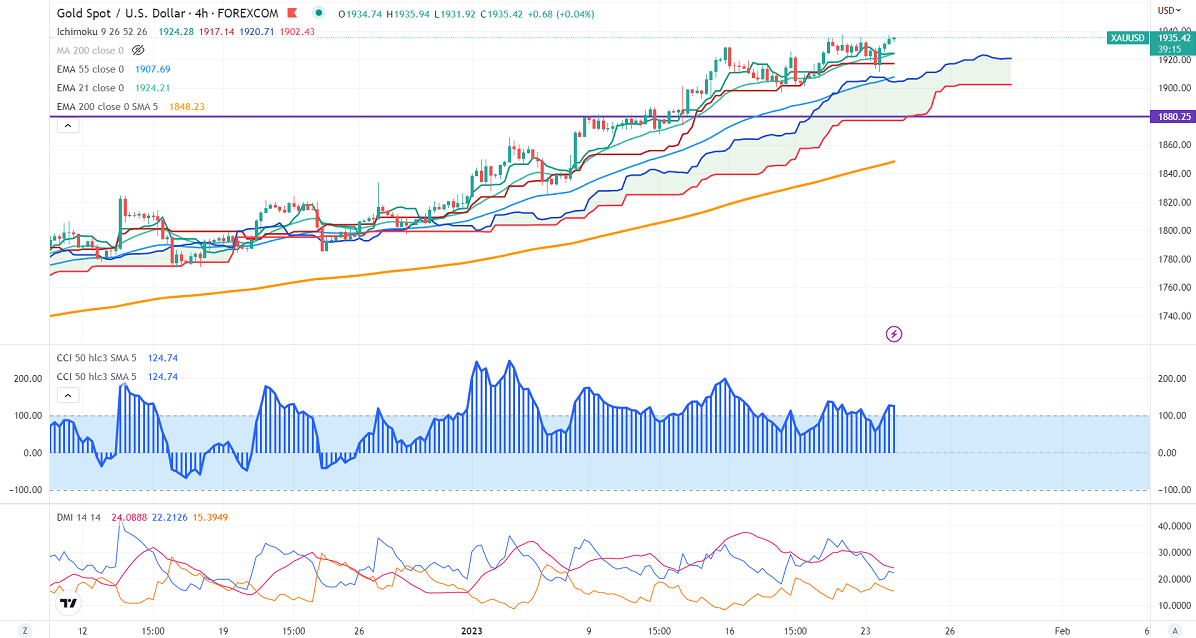The height and width of the screenshot is (638, 1196).
Task: Click the TradingView logo in DMI pane
Action: pos(68,603)
